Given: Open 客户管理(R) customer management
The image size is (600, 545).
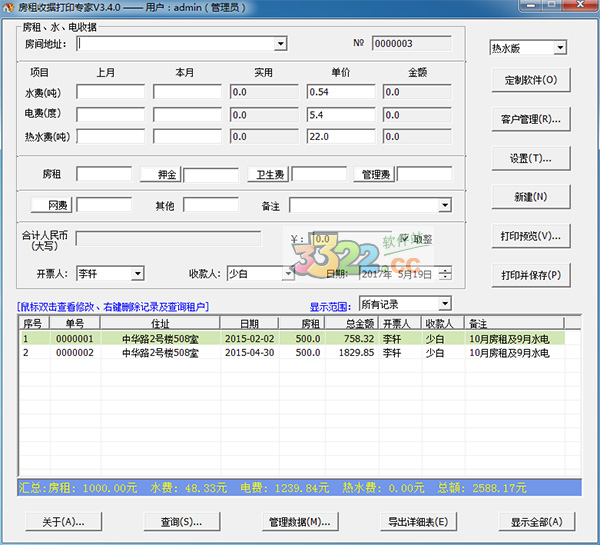Looking at the screenshot, I should click(x=530, y=120).
